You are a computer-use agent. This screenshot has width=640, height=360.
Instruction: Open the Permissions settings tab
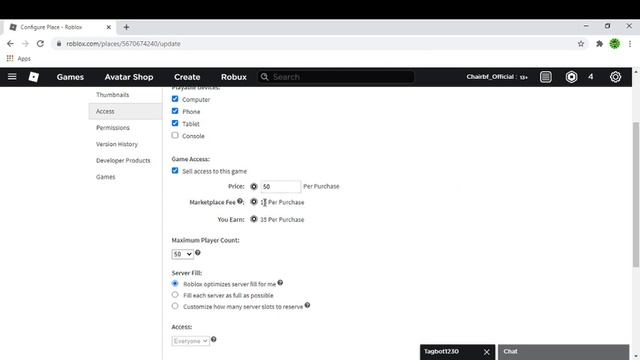click(x=113, y=128)
